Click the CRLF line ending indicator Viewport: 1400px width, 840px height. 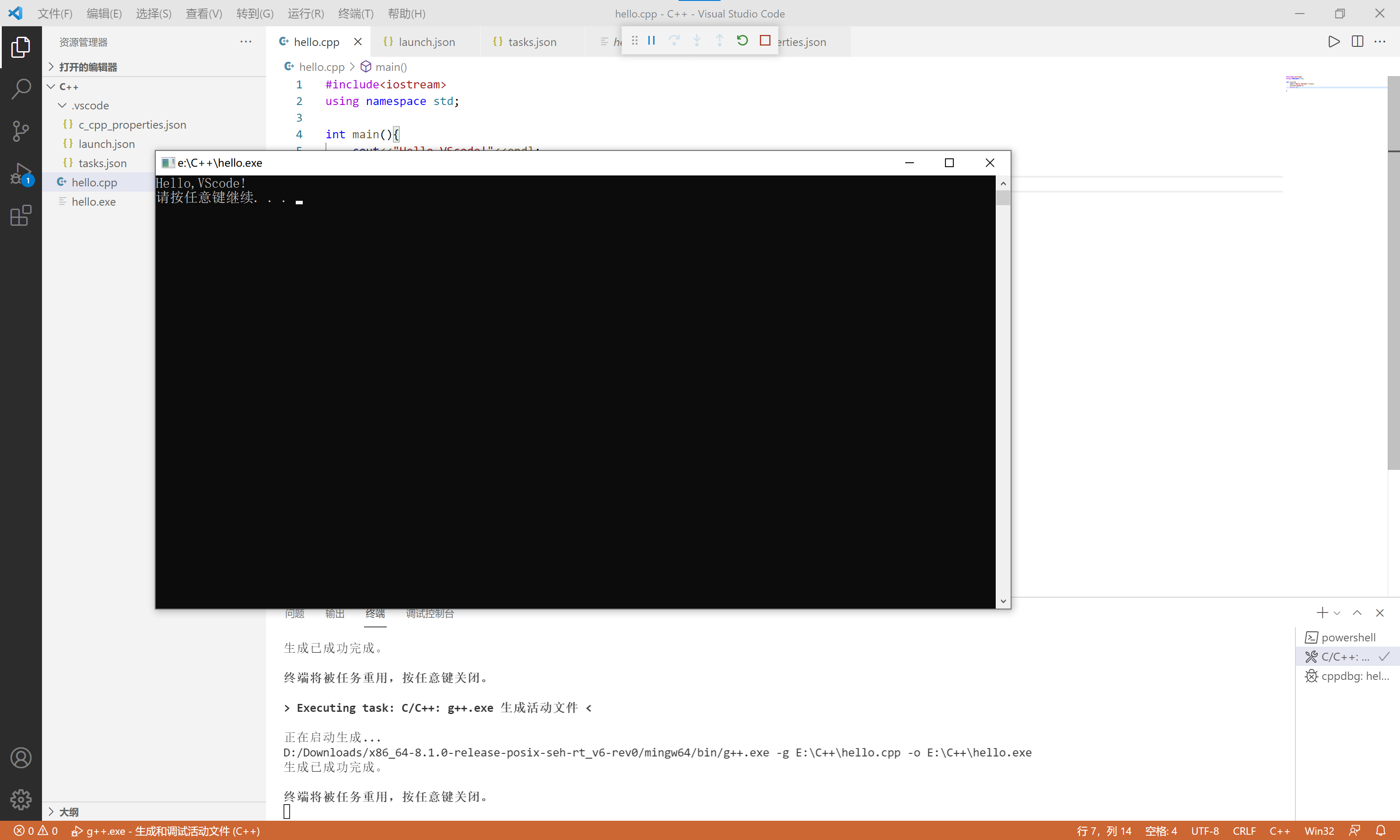pyautogui.click(x=1244, y=830)
